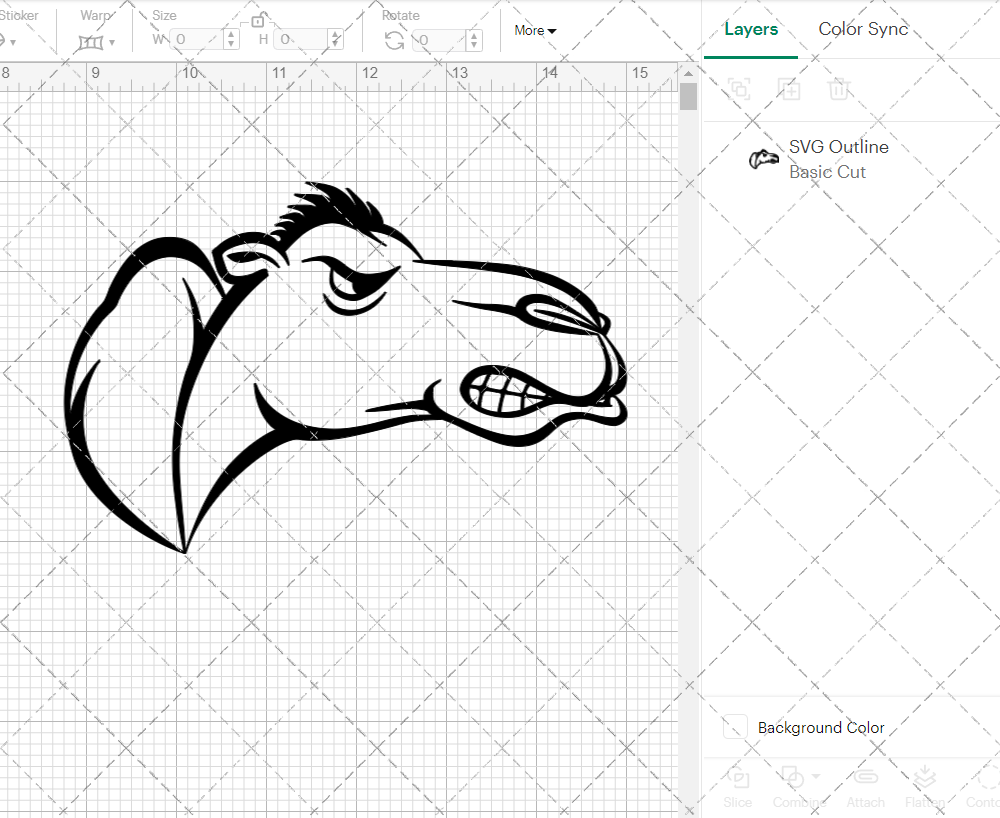
Task: Select the Layers tab
Action: pyautogui.click(x=751, y=29)
